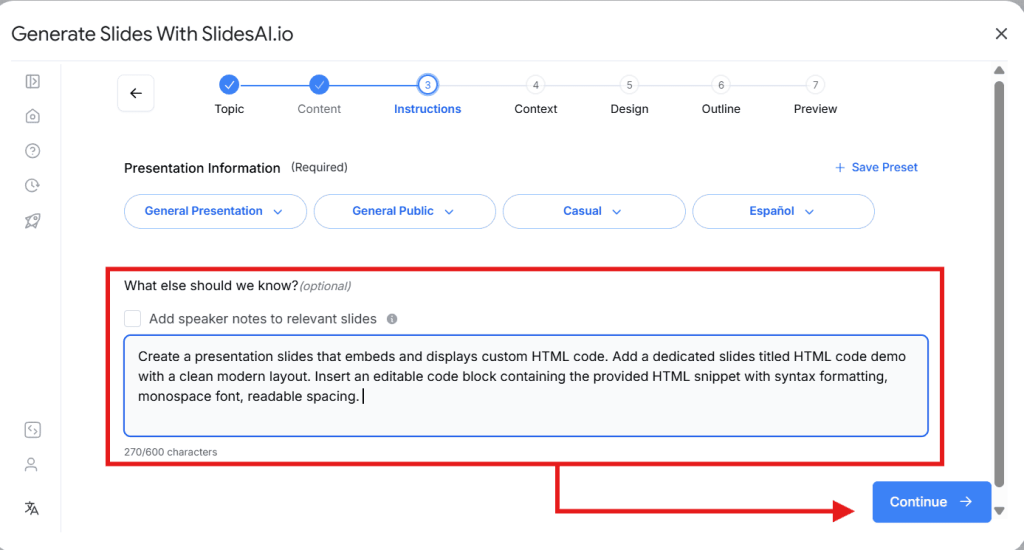
Task: Click the help question mark icon
Action: click(32, 151)
